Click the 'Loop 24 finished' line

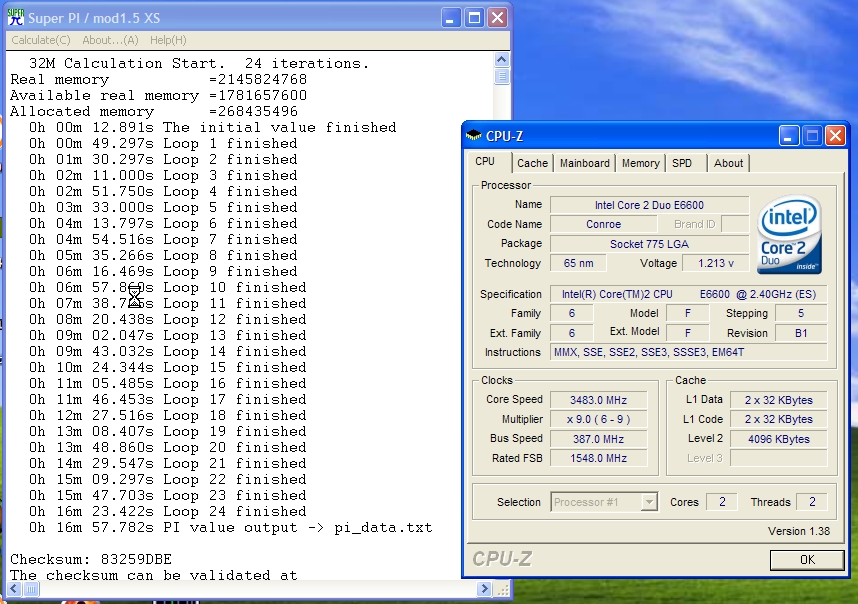[x=167, y=512]
